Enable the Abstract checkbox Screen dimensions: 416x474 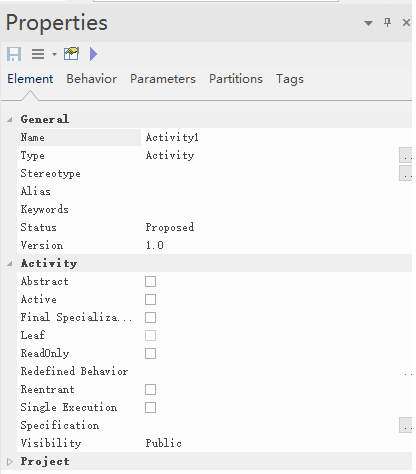(x=150, y=281)
